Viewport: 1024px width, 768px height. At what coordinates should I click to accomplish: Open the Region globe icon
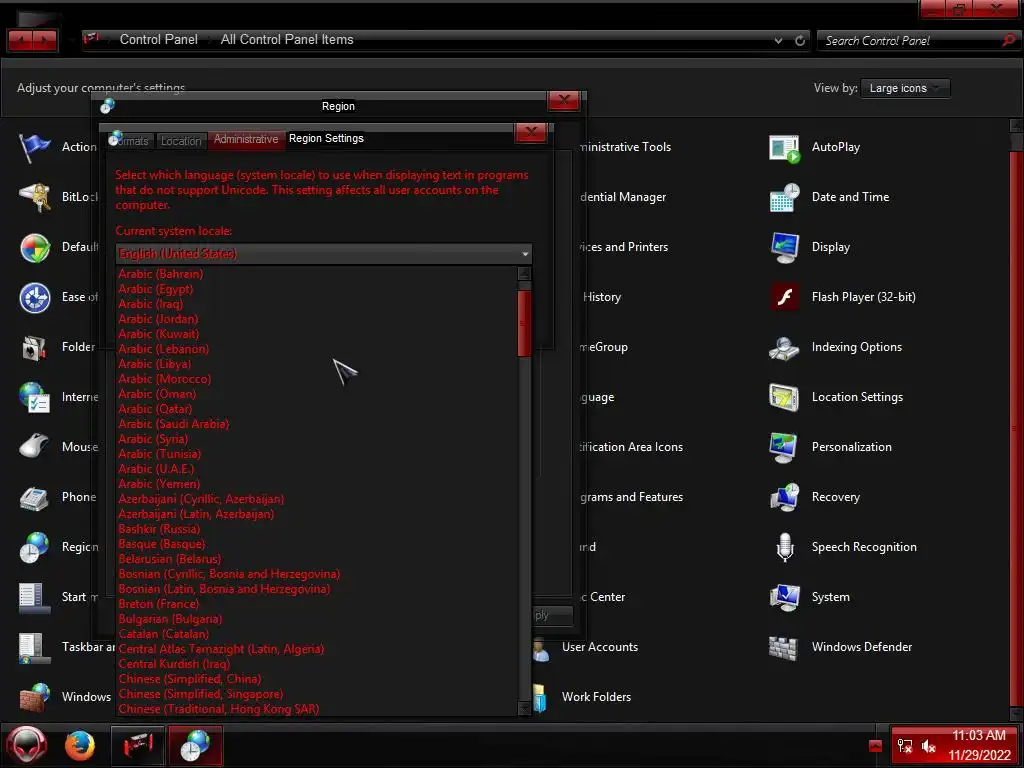point(35,547)
